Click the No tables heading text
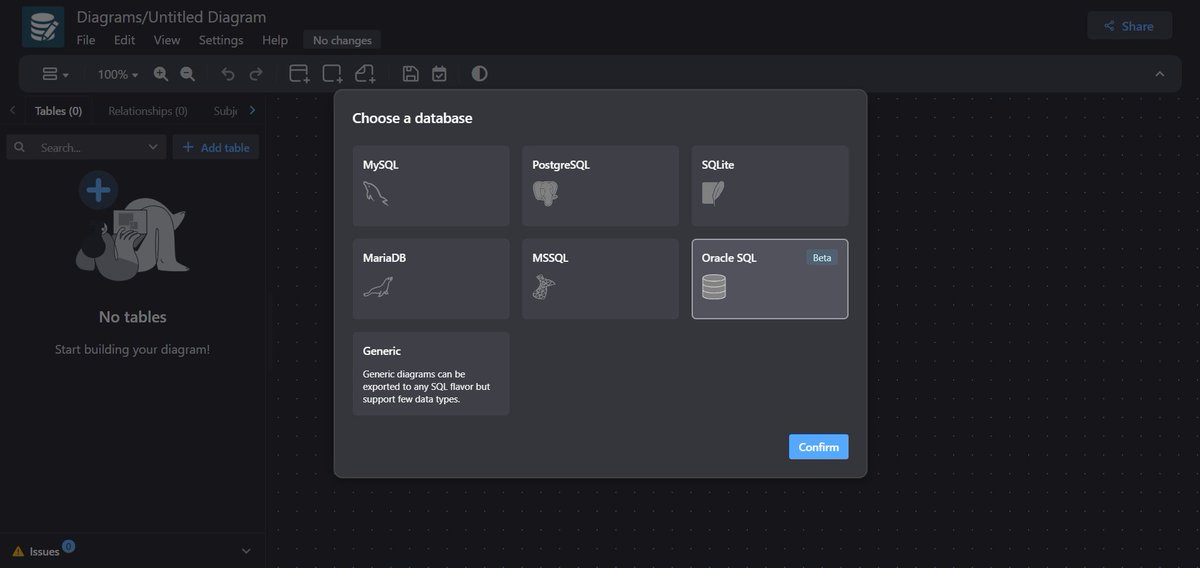This screenshot has width=1200, height=568. pyautogui.click(x=133, y=317)
